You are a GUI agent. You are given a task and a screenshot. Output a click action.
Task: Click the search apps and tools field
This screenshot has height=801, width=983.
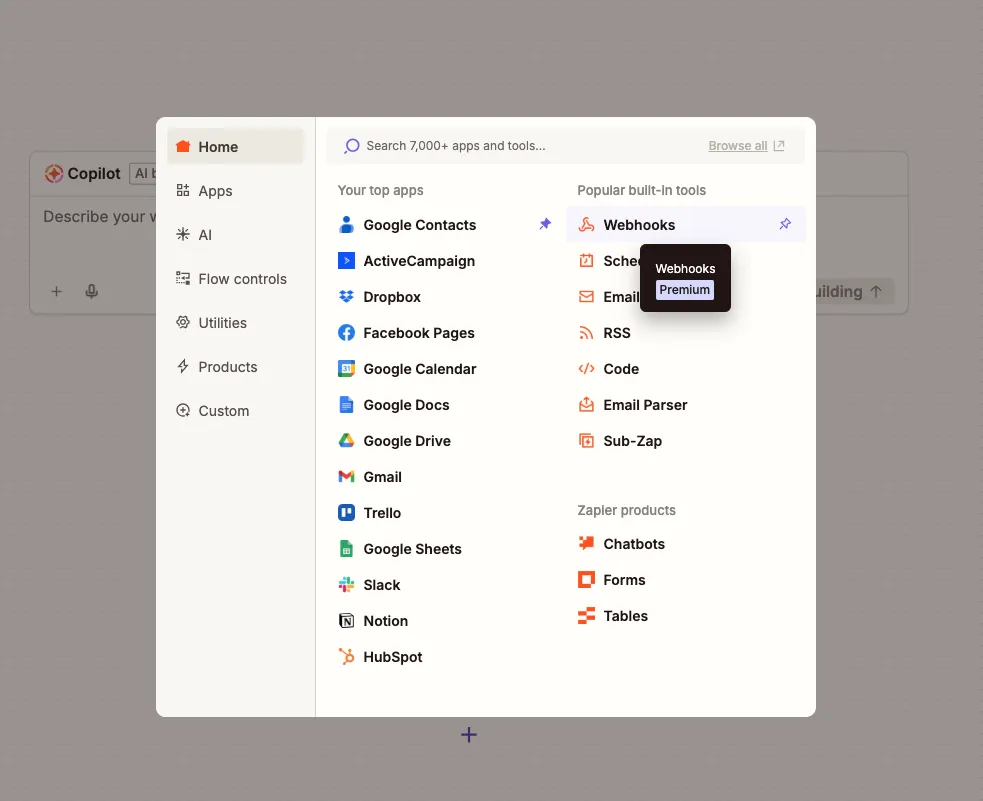click(565, 146)
